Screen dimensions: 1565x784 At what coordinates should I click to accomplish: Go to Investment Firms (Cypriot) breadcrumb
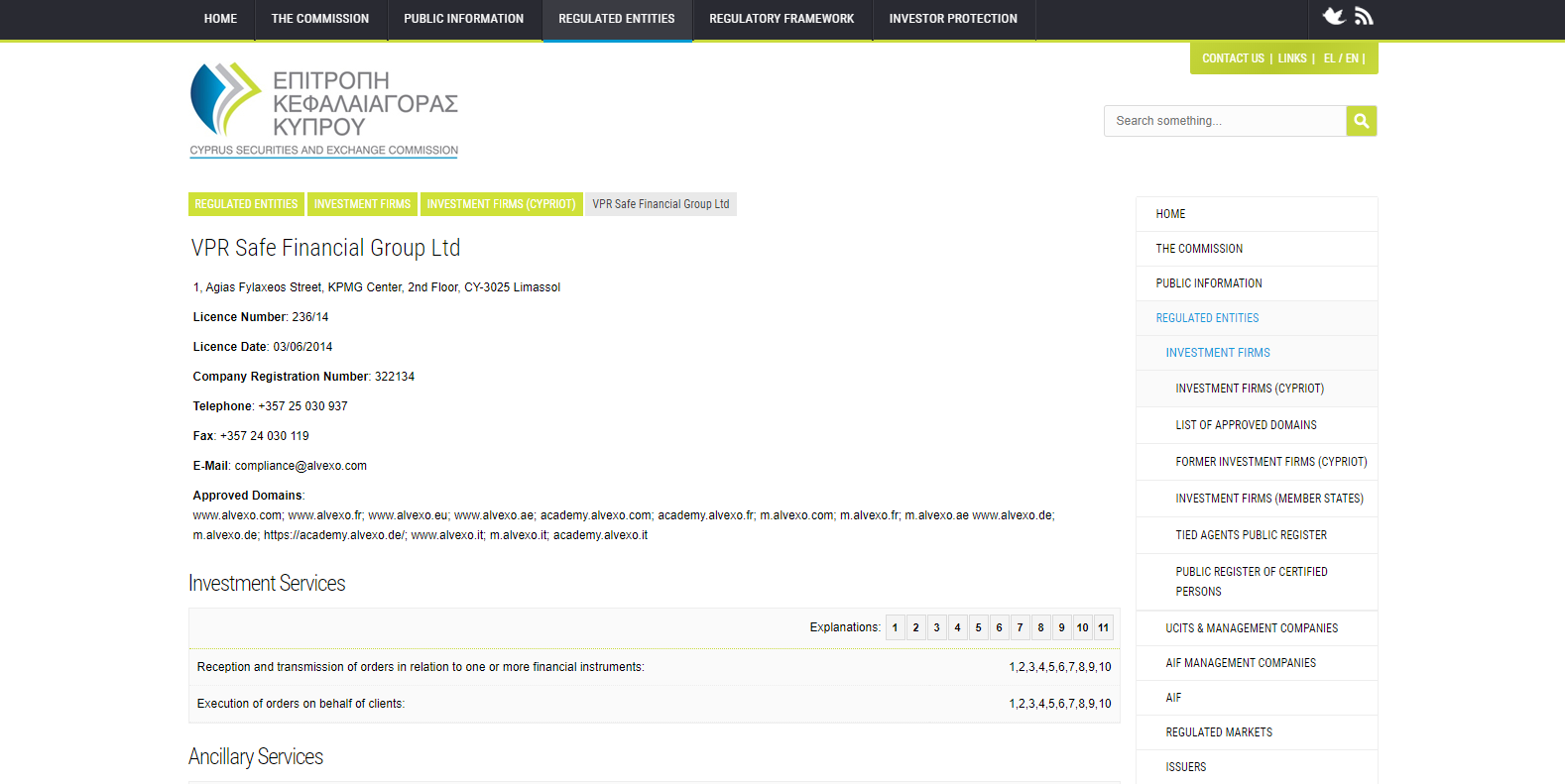[x=501, y=204]
